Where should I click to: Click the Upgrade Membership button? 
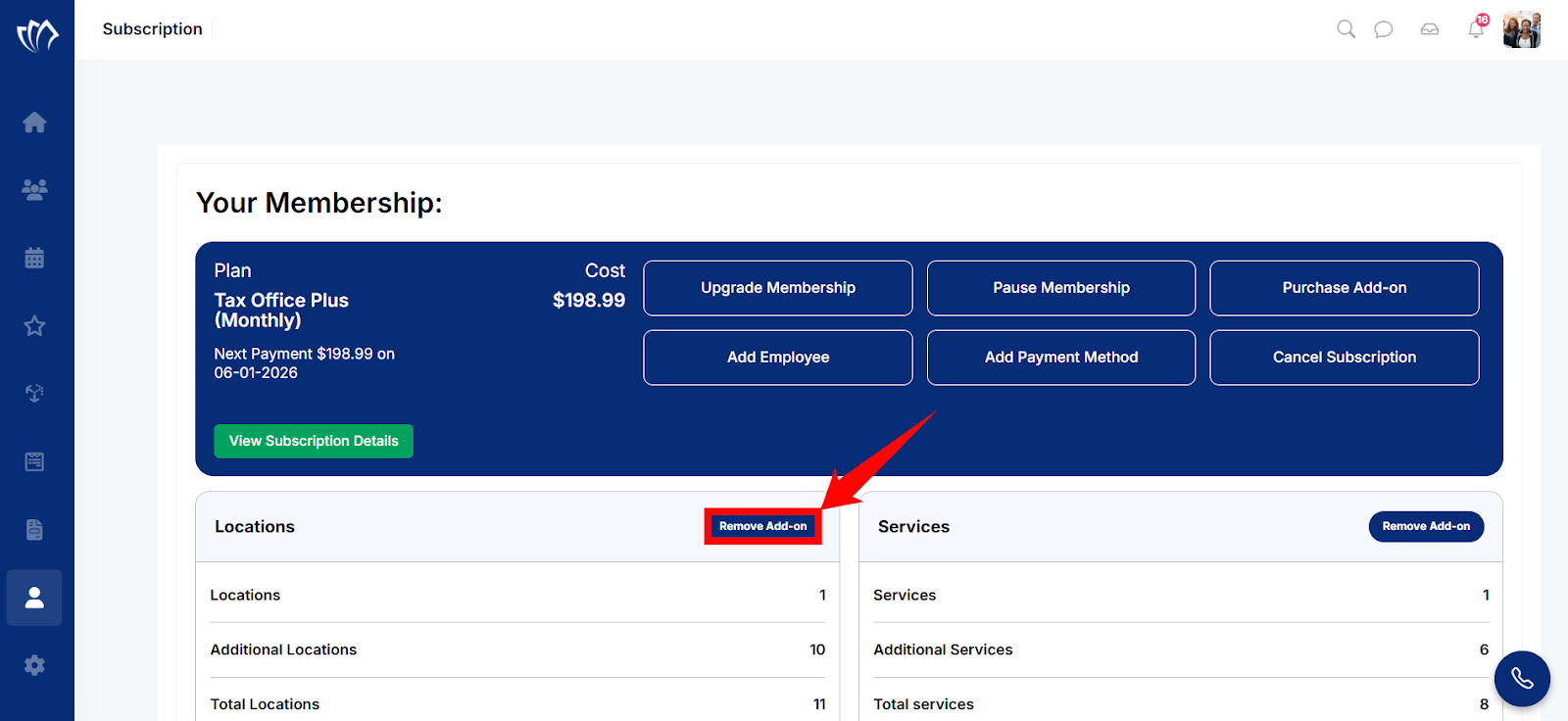pyautogui.click(x=778, y=288)
